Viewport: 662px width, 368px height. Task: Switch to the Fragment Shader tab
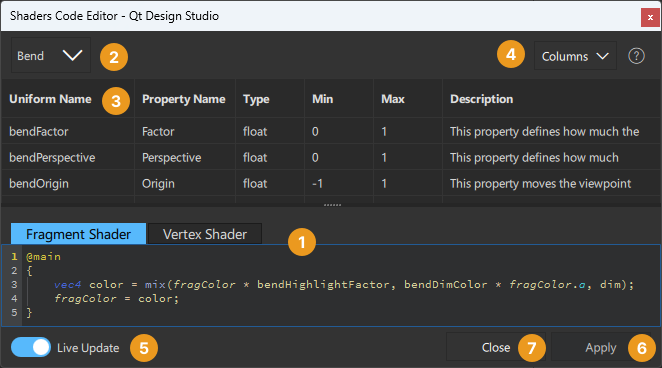79,234
